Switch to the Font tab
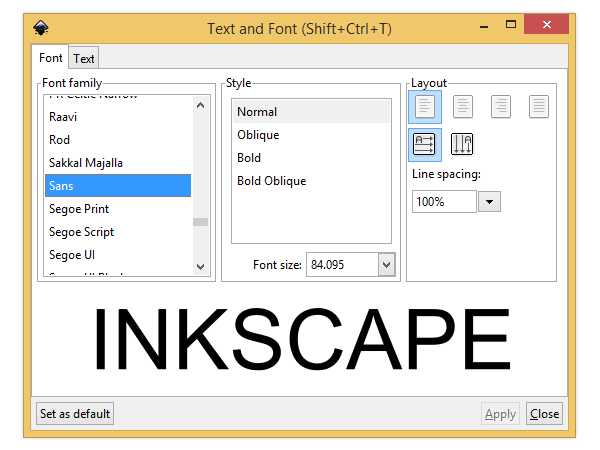The image size is (600, 450). 51,58
